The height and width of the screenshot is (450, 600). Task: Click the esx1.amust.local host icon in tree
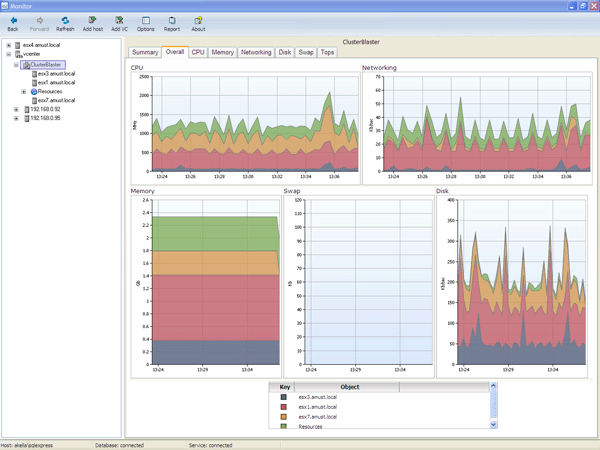34,83
